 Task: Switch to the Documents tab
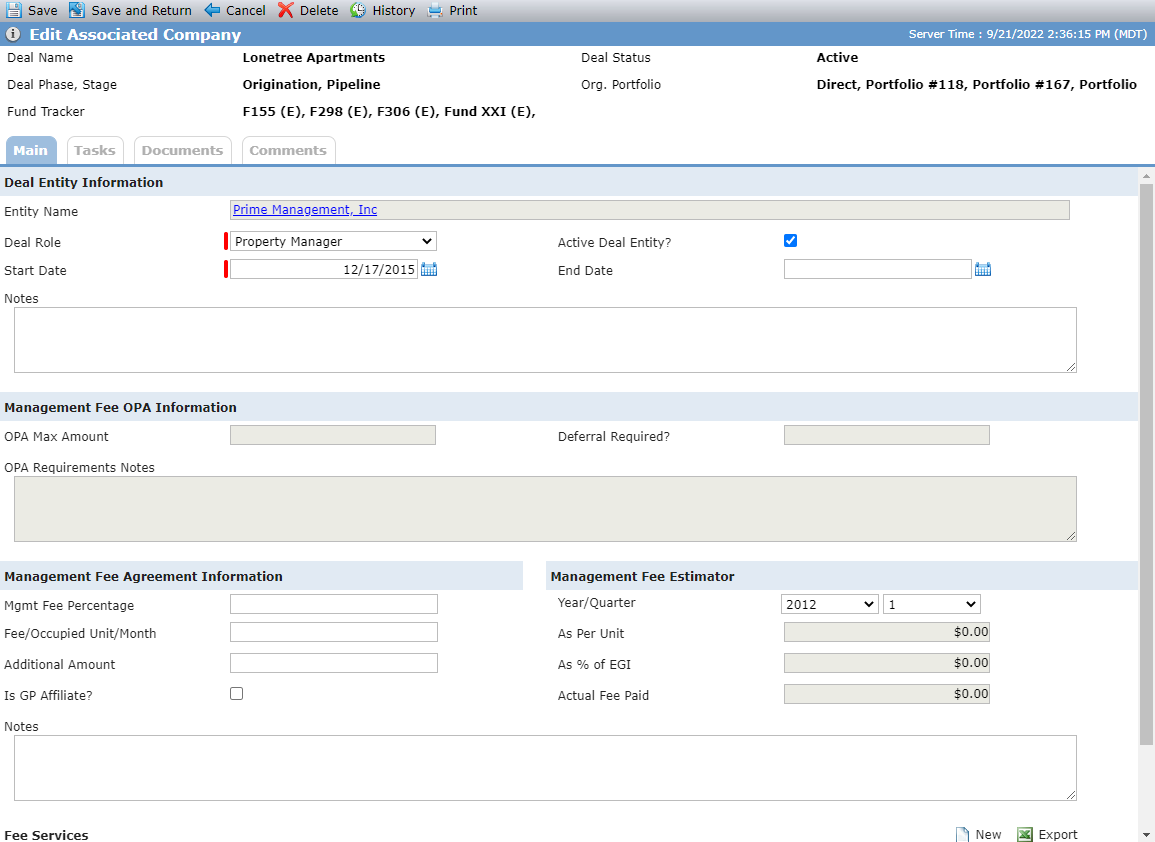[x=183, y=150]
